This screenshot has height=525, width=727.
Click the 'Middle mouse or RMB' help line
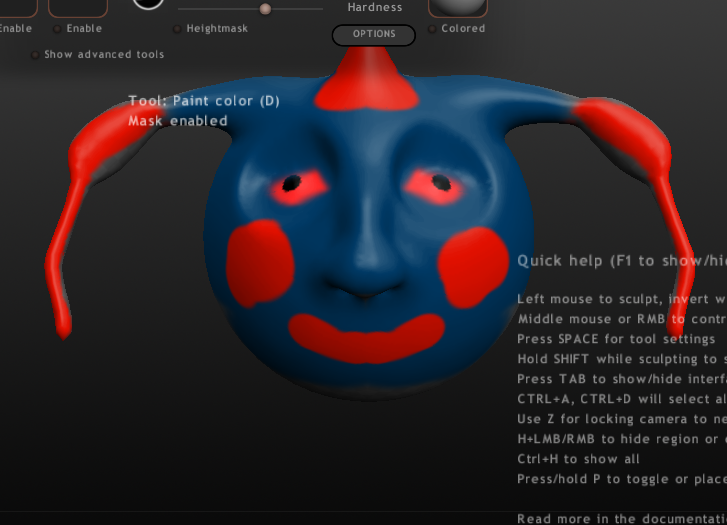click(x=622, y=319)
